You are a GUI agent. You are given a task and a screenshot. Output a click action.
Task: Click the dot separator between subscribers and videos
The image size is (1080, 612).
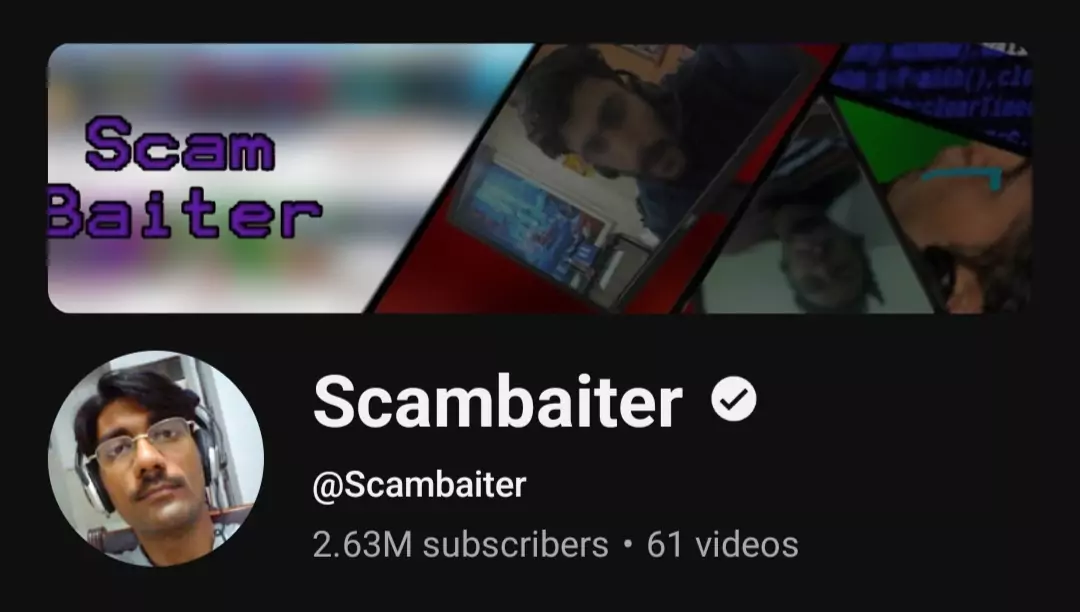tap(627, 545)
